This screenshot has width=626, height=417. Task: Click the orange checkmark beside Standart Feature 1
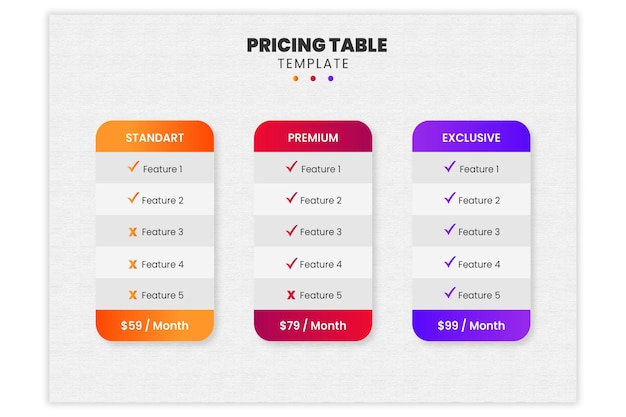click(133, 166)
